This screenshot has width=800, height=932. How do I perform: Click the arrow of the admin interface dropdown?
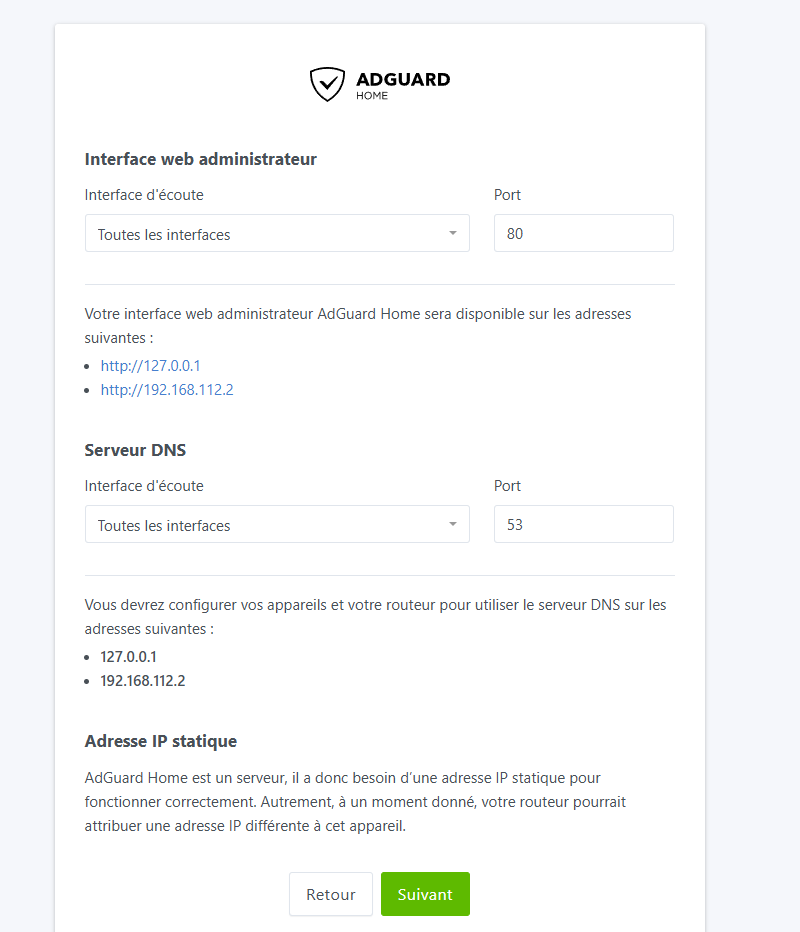click(453, 233)
